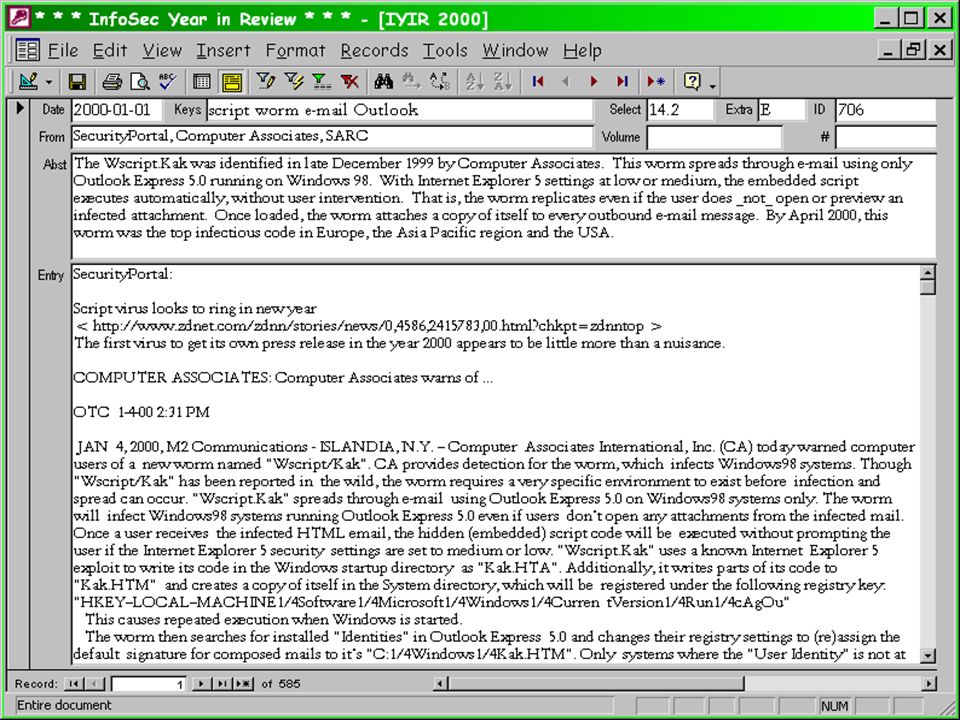Screen dimensions: 960x720
Task: Click Entry vertical scrollbar thumb
Action: pyautogui.click(x=928, y=287)
